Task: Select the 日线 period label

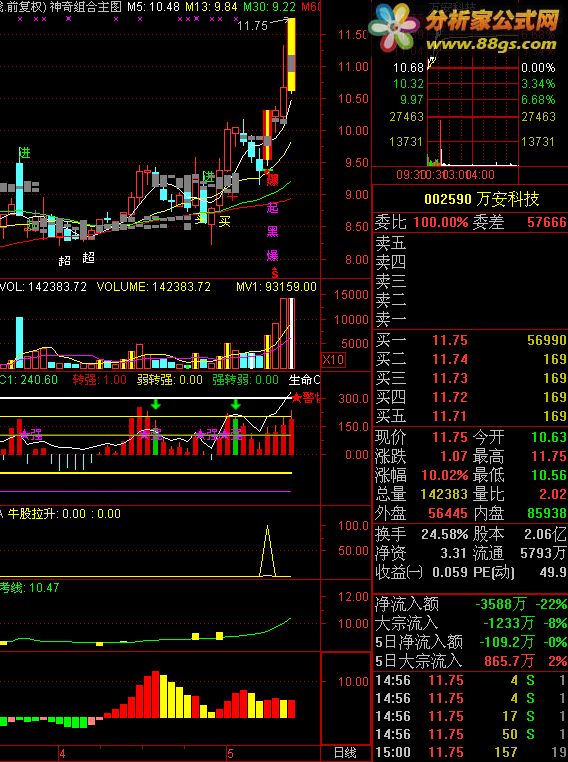Action: click(x=345, y=753)
